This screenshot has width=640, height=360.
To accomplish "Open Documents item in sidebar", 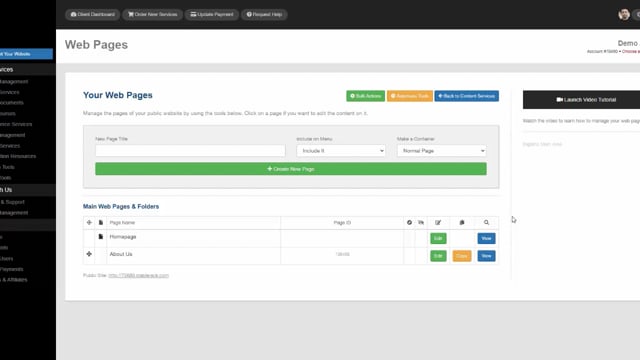I will 12,103.
